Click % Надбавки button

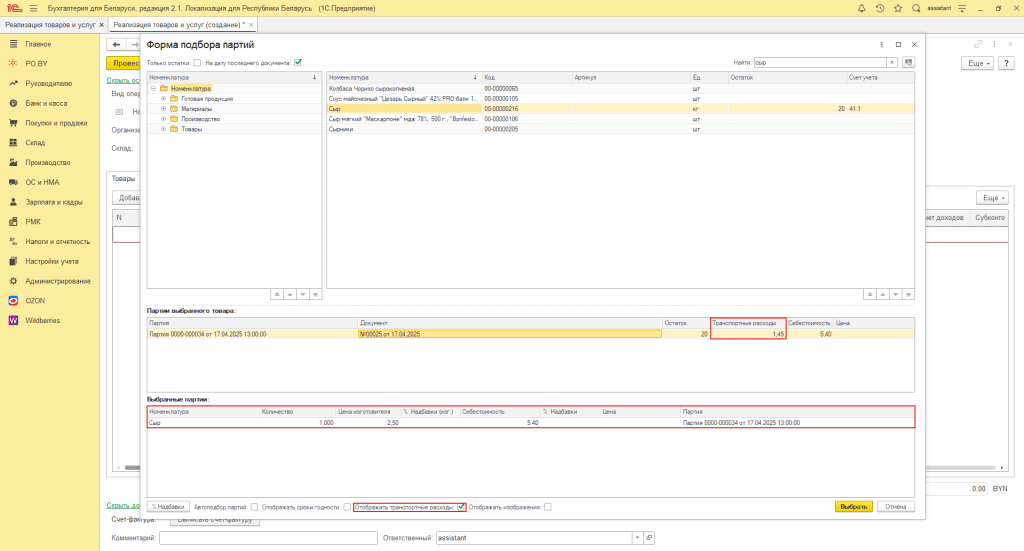168,507
